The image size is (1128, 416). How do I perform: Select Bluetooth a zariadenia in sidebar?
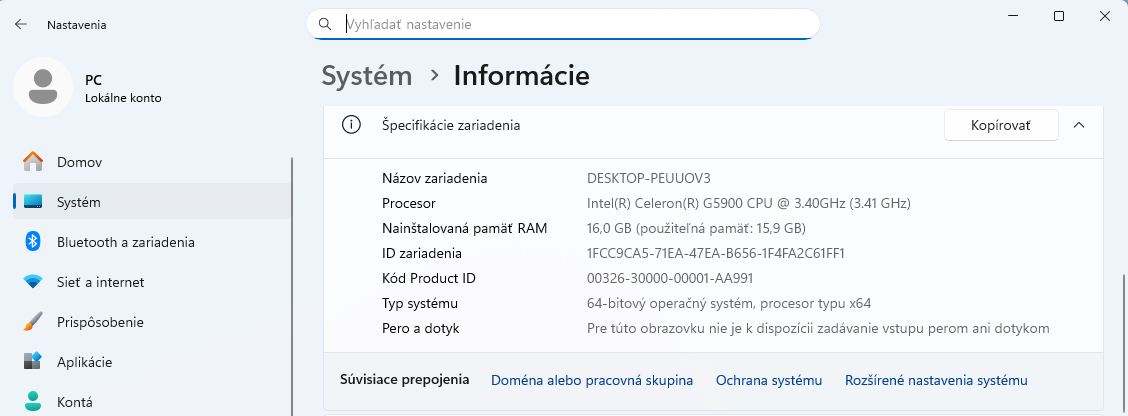pyautogui.click(x=125, y=242)
